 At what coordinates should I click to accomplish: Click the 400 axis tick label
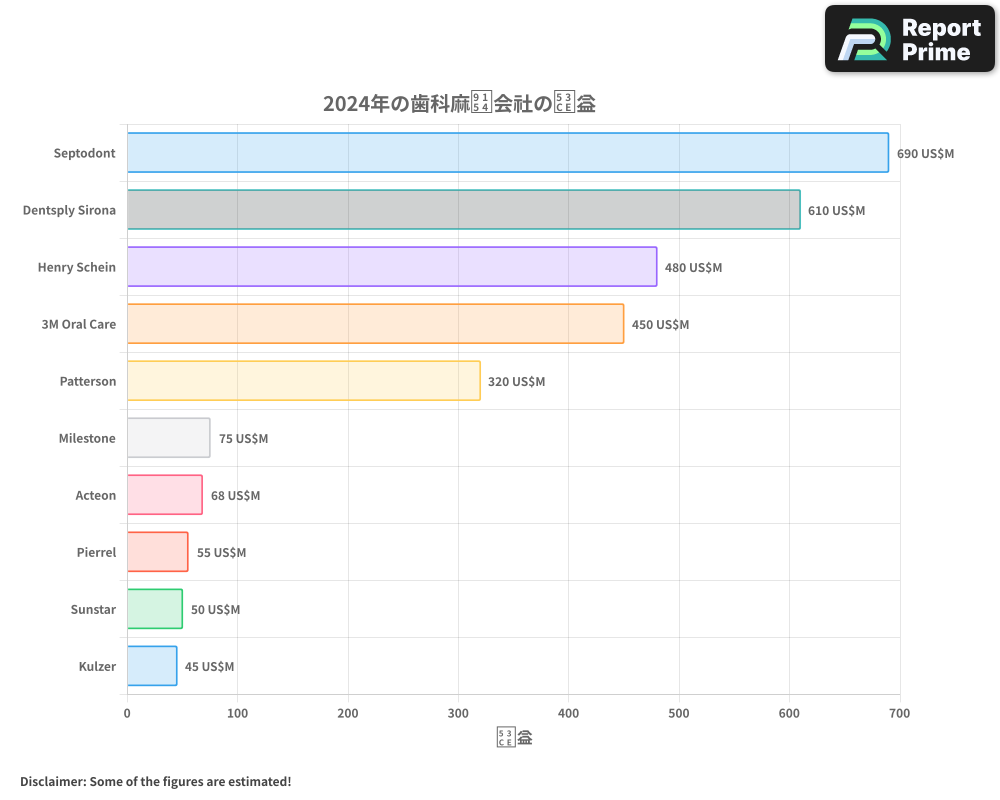[568, 713]
